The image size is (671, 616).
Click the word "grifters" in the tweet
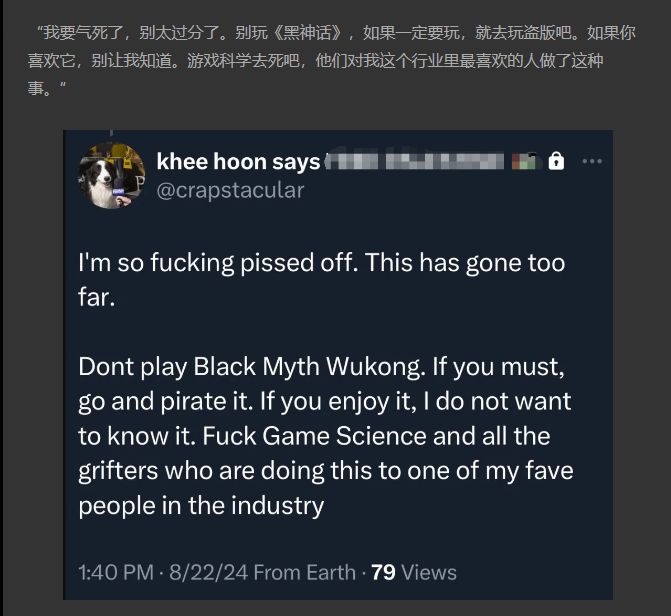(118, 471)
